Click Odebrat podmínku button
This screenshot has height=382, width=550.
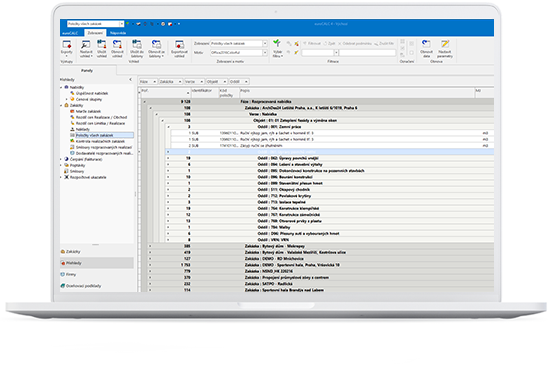pos(355,43)
